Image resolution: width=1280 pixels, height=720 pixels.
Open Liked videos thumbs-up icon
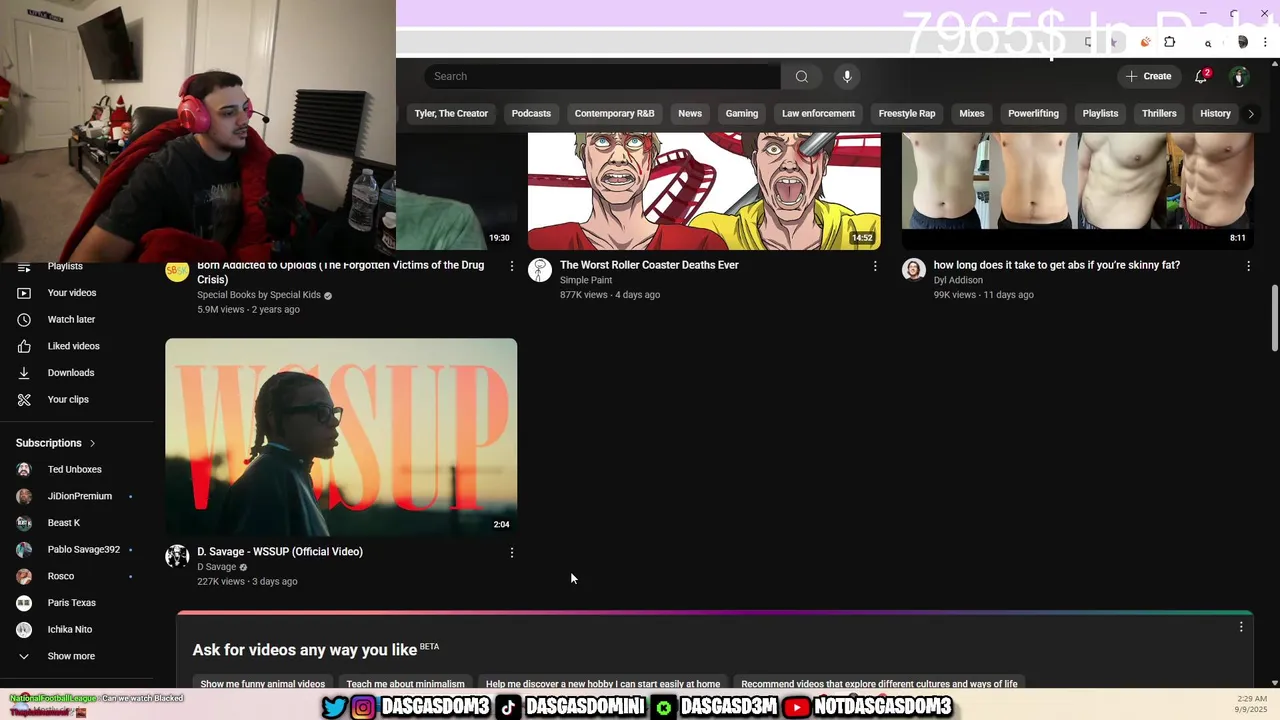coord(24,346)
